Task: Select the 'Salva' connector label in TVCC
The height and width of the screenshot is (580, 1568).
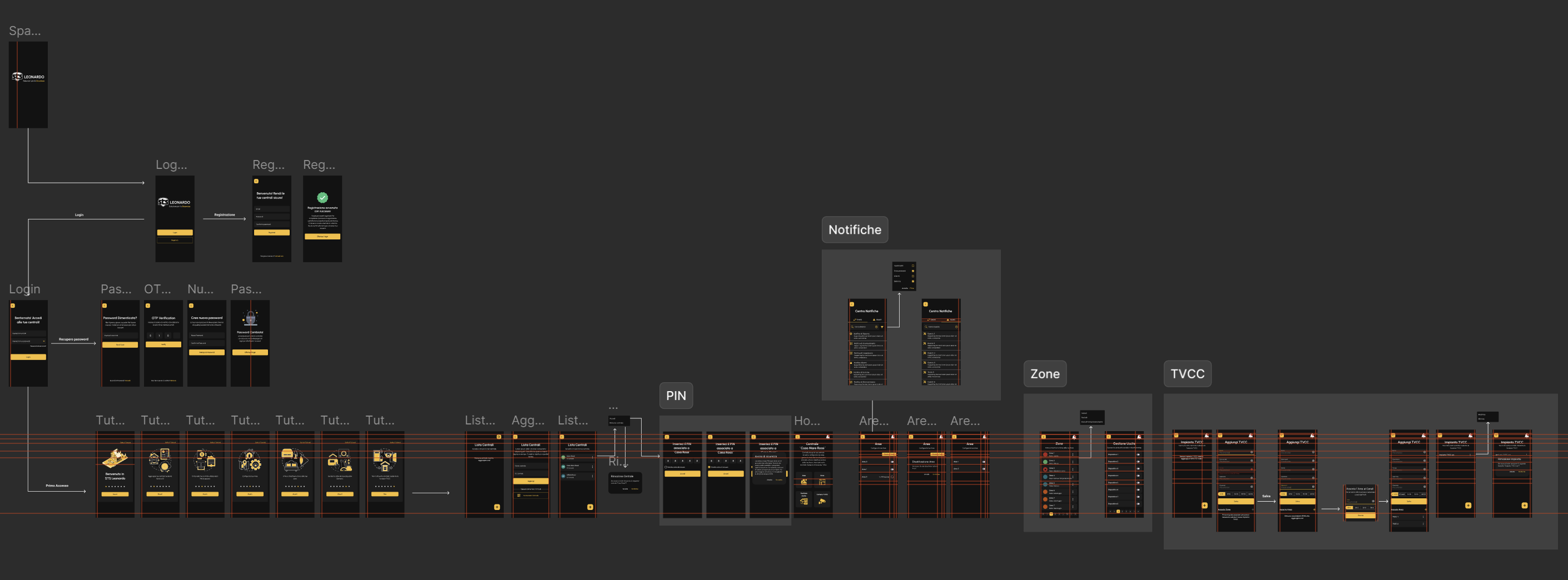Action: [1266, 496]
